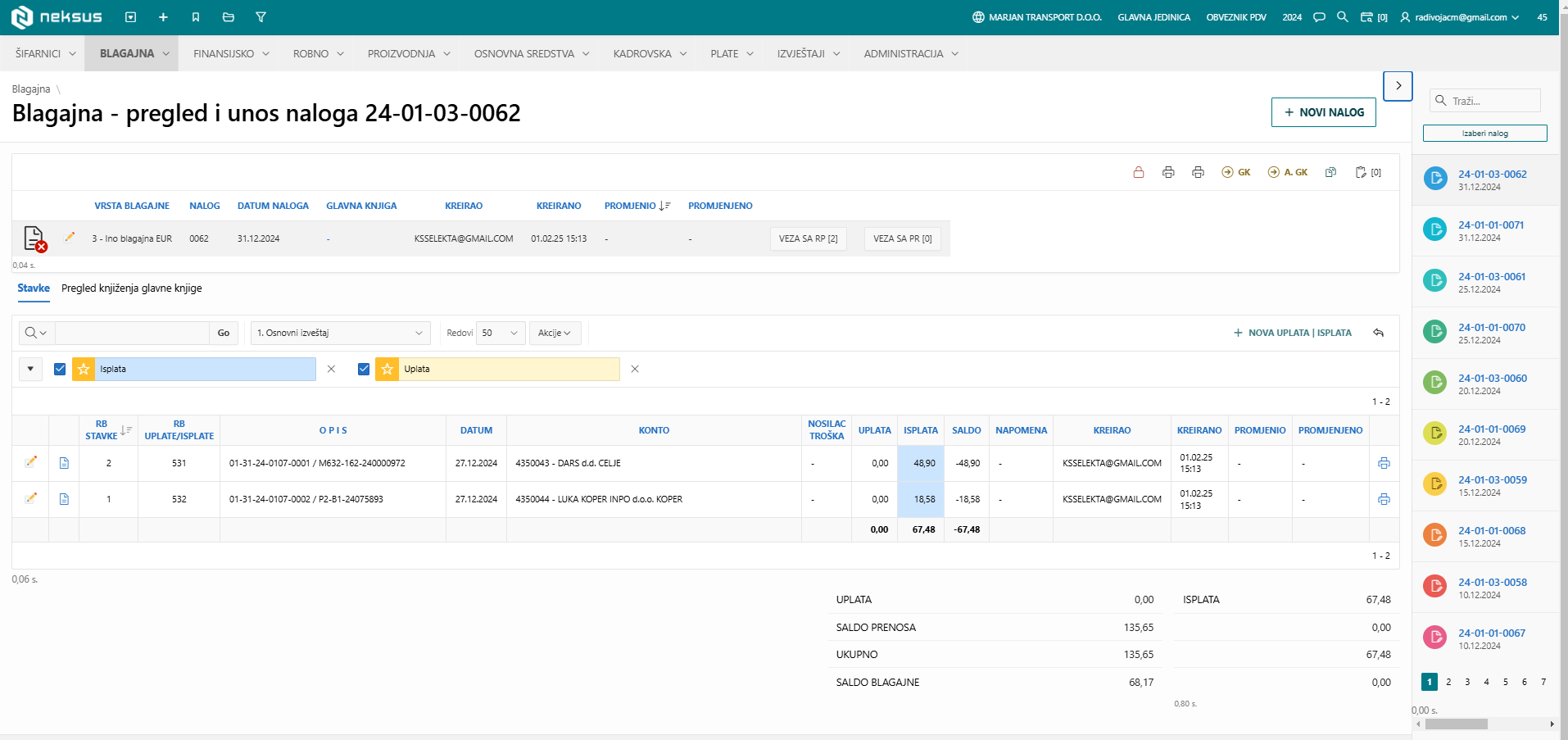Screen dimensions: 1568x740
Task: Uncheck the Uplata filter checkbox
Action: (364, 369)
